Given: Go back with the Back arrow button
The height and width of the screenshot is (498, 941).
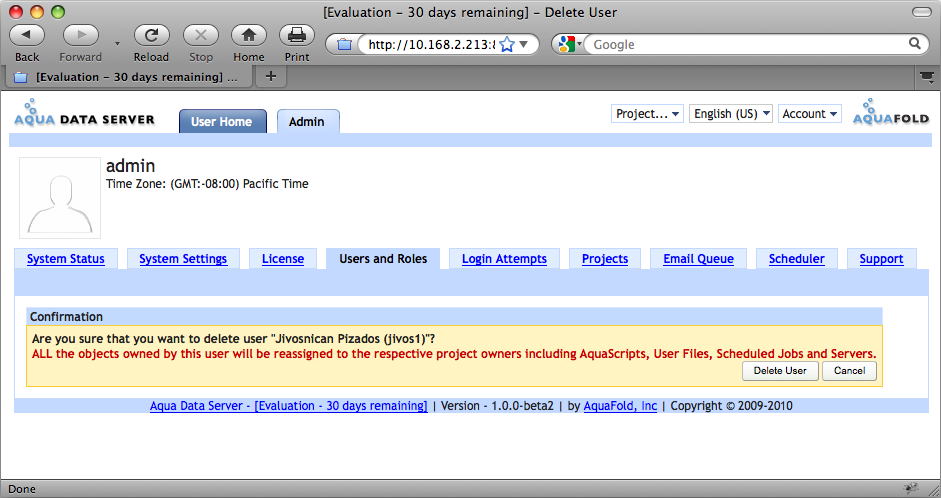Looking at the screenshot, I should pyautogui.click(x=26, y=35).
